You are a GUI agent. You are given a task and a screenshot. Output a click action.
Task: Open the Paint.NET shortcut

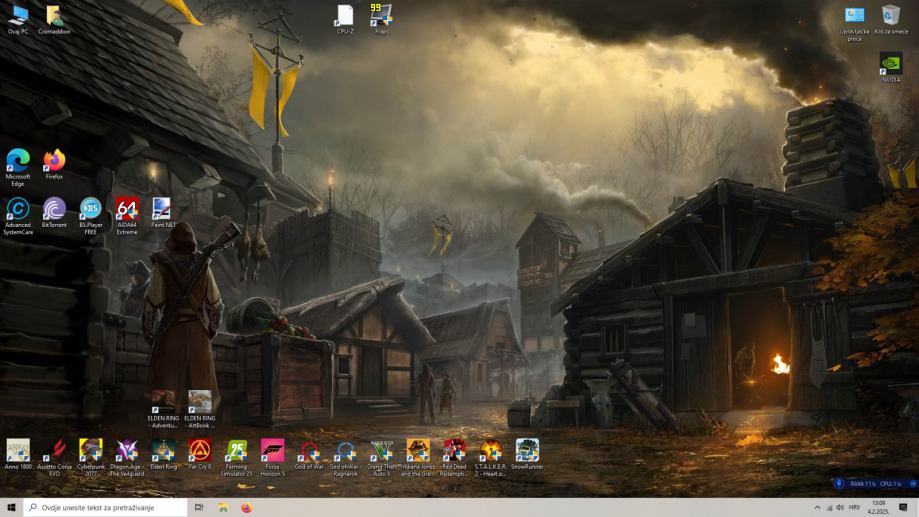click(x=163, y=213)
